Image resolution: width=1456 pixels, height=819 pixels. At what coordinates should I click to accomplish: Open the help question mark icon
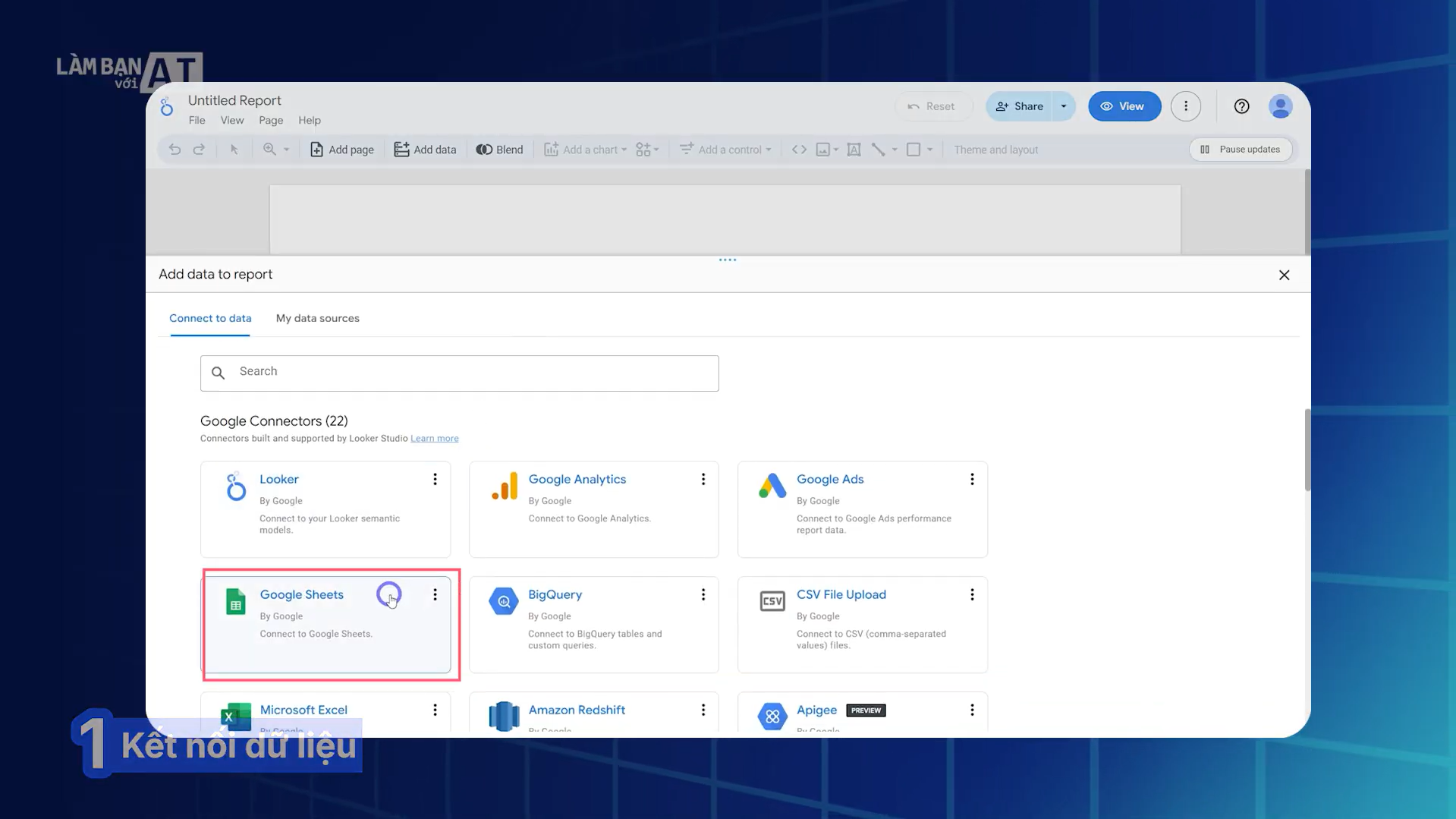click(x=1241, y=106)
